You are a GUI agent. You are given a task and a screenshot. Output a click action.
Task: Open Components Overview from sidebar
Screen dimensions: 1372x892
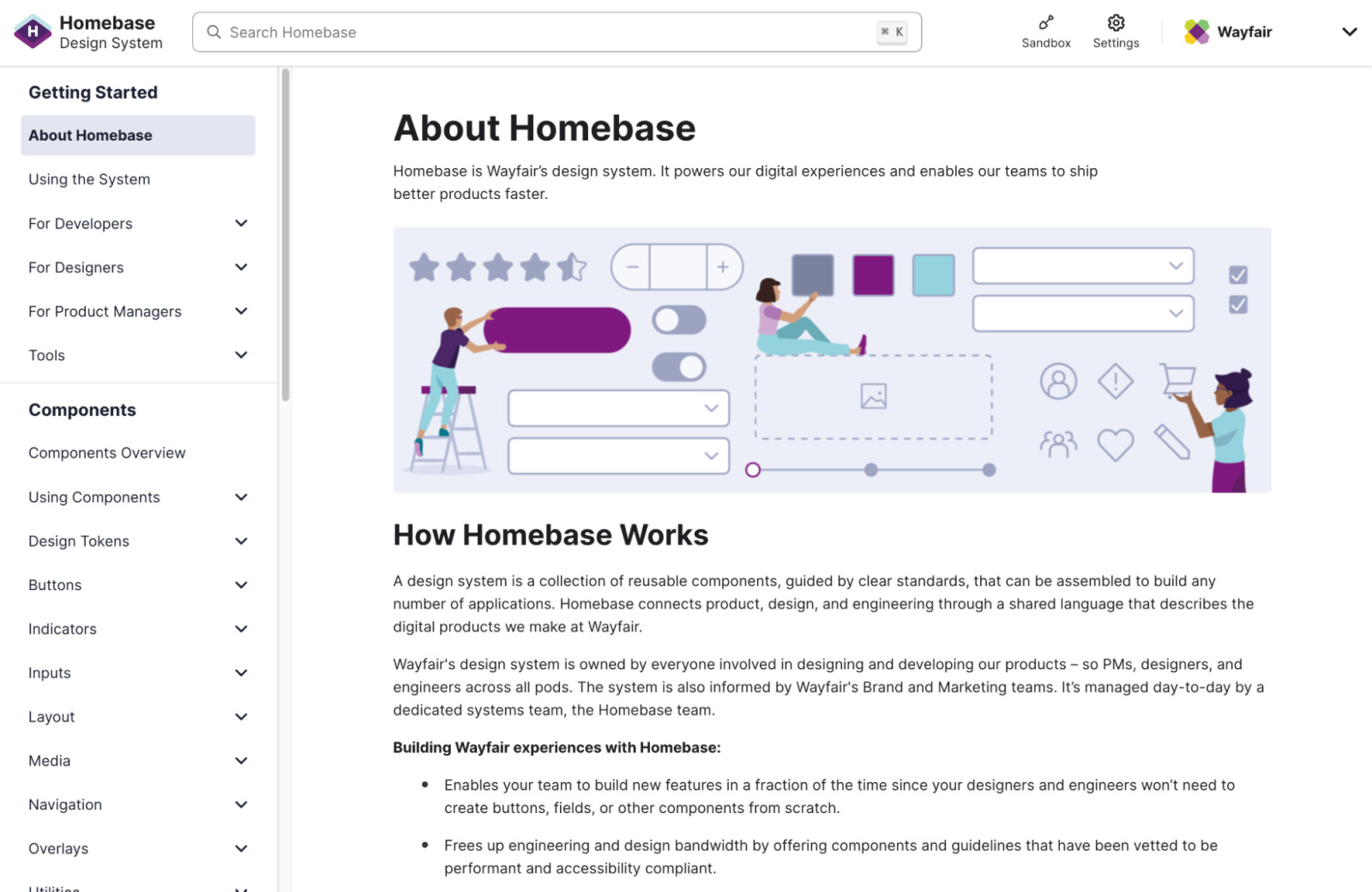tap(106, 452)
